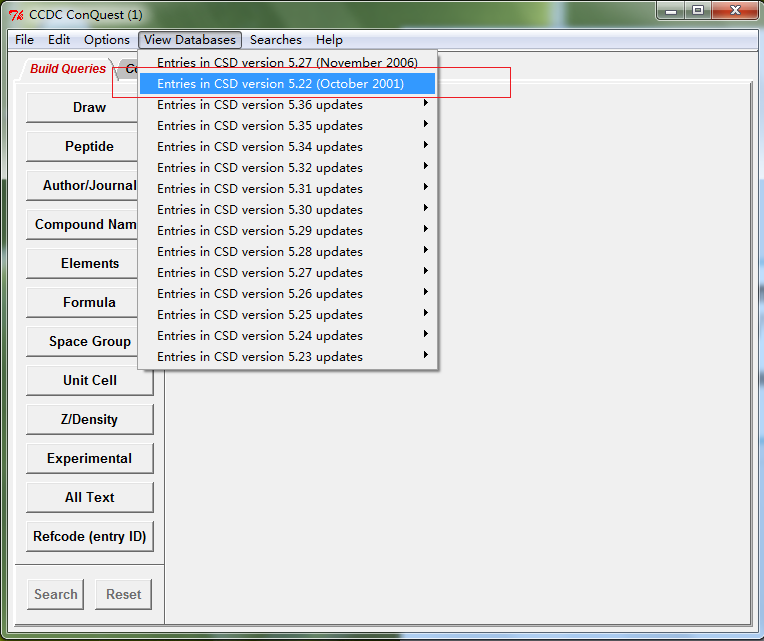The height and width of the screenshot is (641, 764).
Task: Expand CSD version 5.23 updates submenu
Action: click(x=287, y=356)
